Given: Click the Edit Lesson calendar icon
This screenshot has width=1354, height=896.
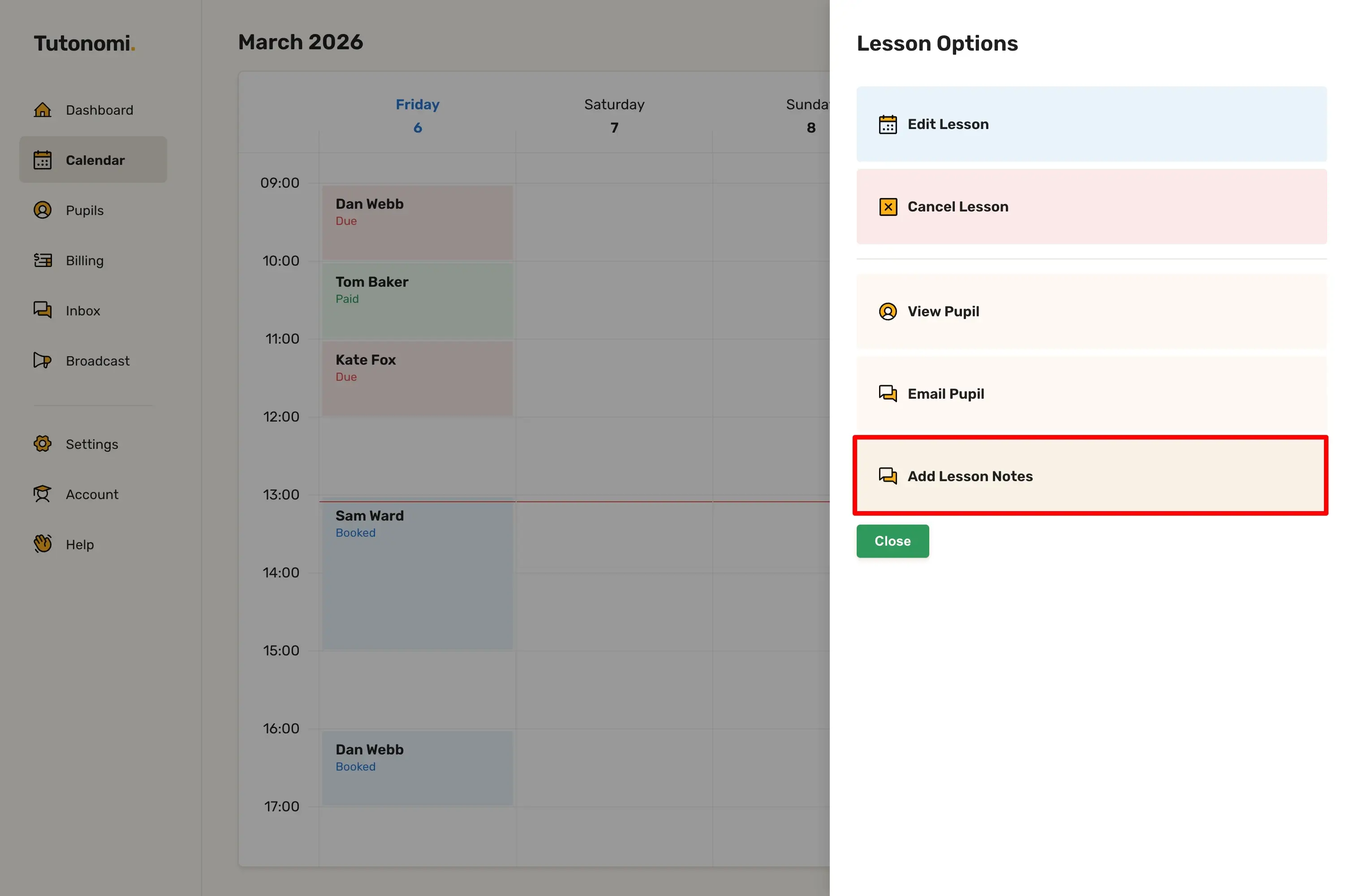Looking at the screenshot, I should pos(887,124).
